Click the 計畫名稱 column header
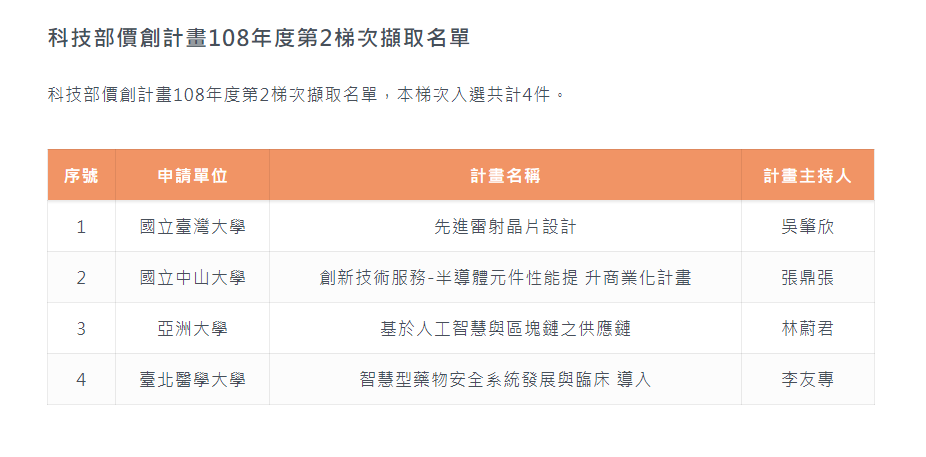The width and height of the screenshot is (926, 457). pos(506,175)
